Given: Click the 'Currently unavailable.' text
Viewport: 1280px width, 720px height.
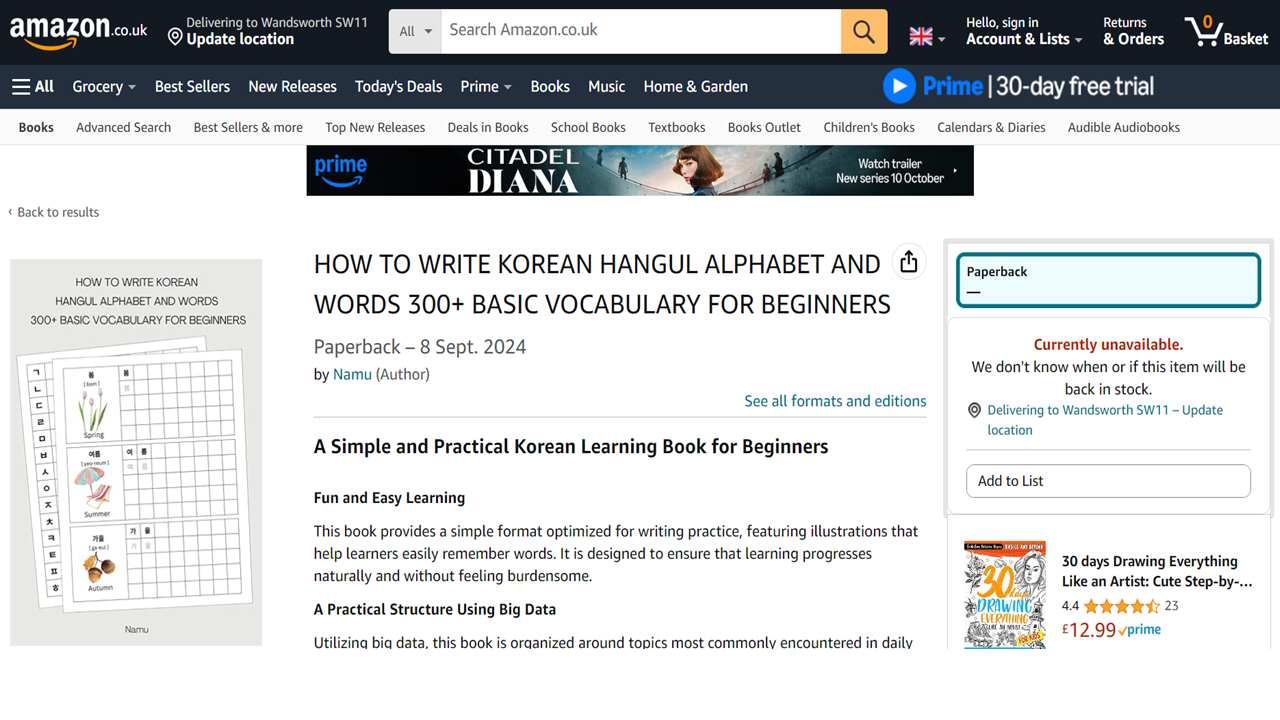Looking at the screenshot, I should click(1108, 344).
